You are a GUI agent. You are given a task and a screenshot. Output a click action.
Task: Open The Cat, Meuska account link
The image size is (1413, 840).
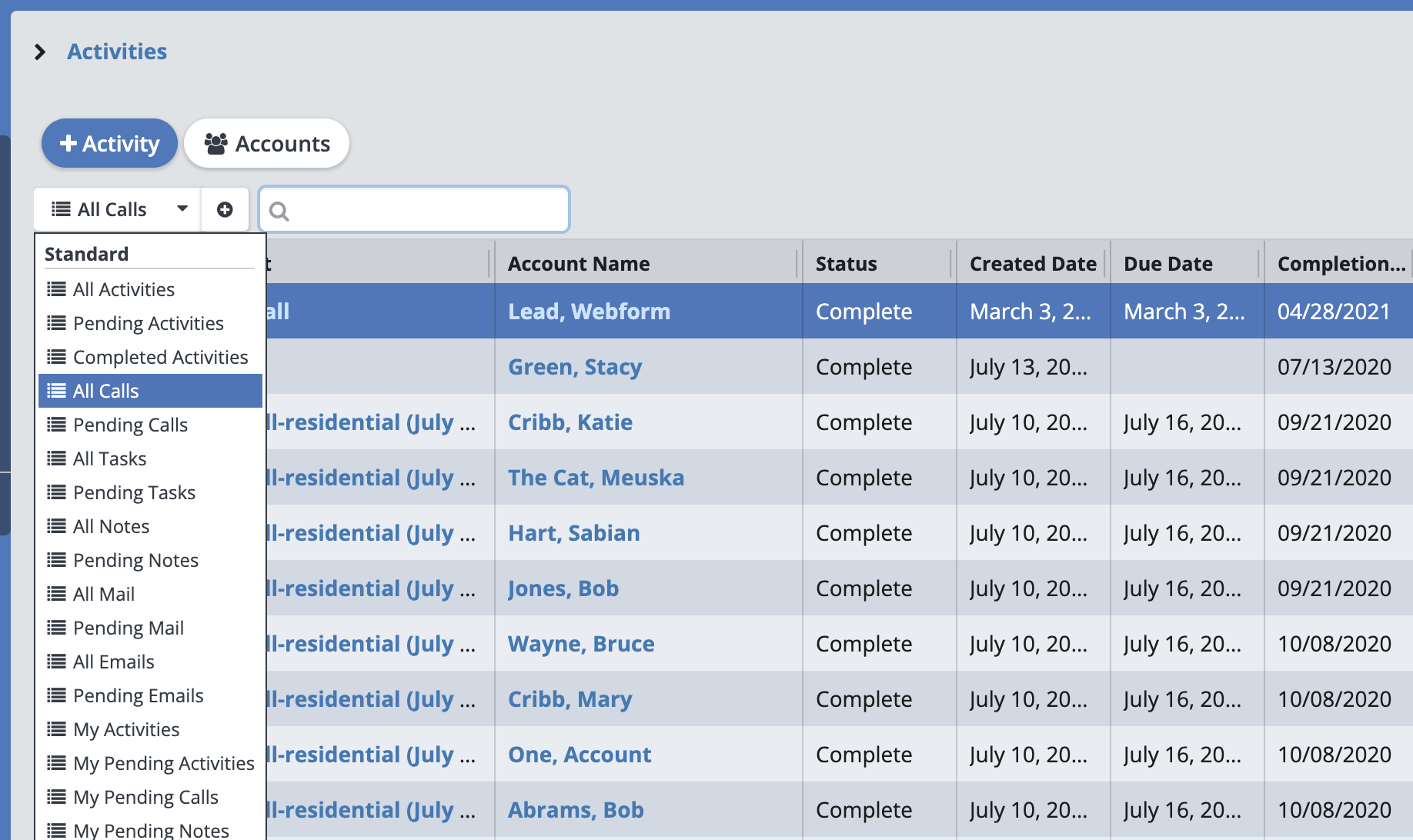(596, 478)
